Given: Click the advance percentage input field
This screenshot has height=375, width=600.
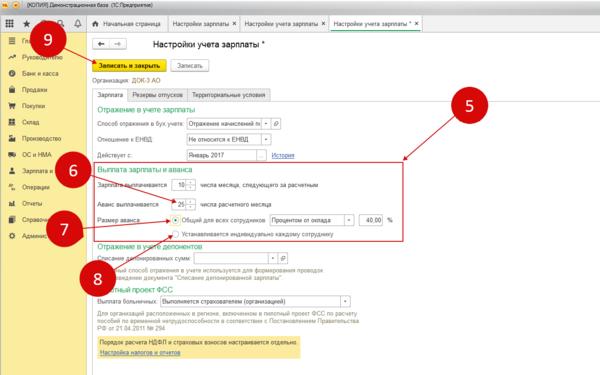Looking at the screenshot, I should pos(371,220).
